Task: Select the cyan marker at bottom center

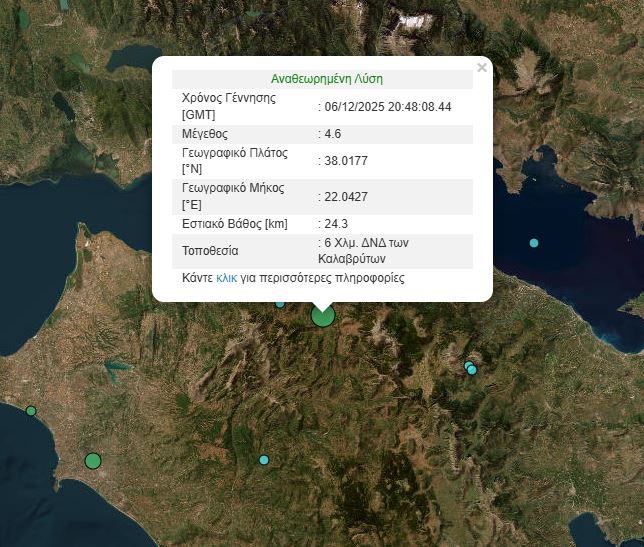Action: pyautogui.click(x=264, y=460)
